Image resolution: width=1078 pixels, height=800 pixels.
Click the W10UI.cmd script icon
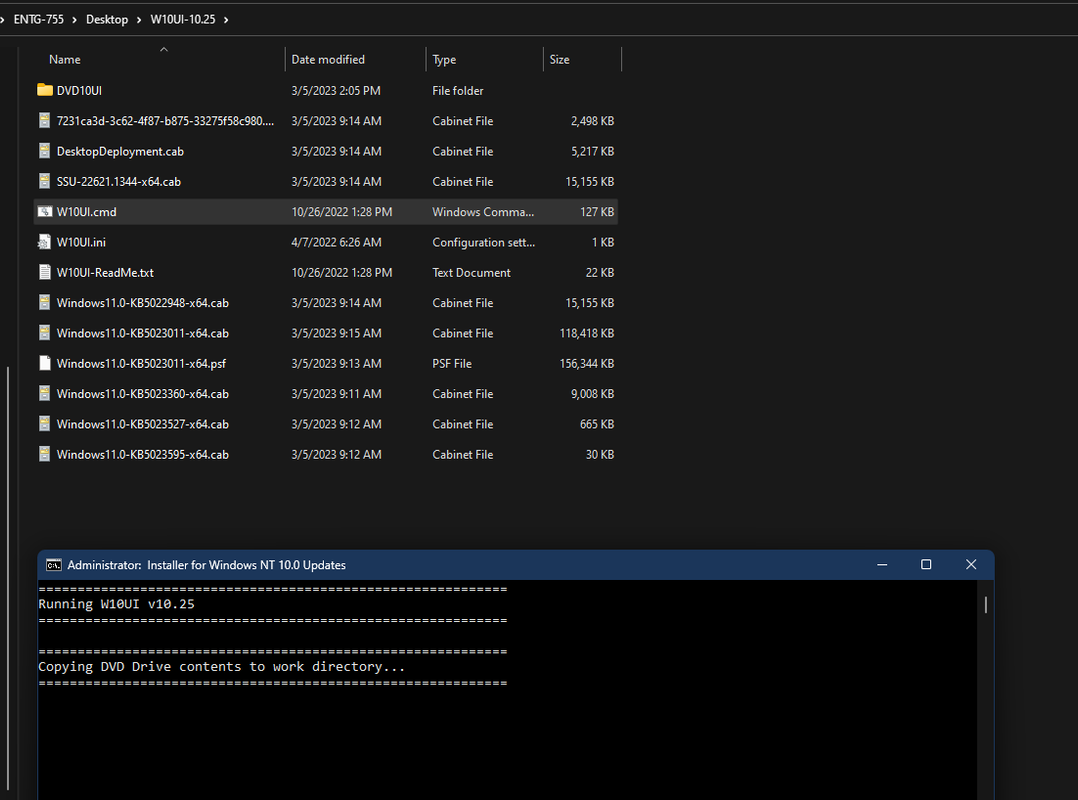coord(45,211)
